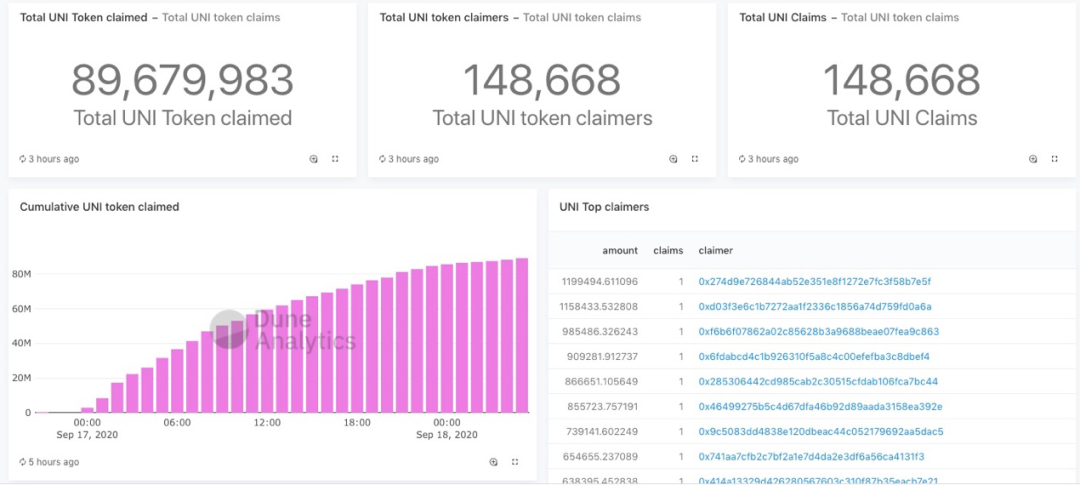This screenshot has height=485, width=1080.
Task: Click the claimer column header
Action: pyautogui.click(x=715, y=250)
